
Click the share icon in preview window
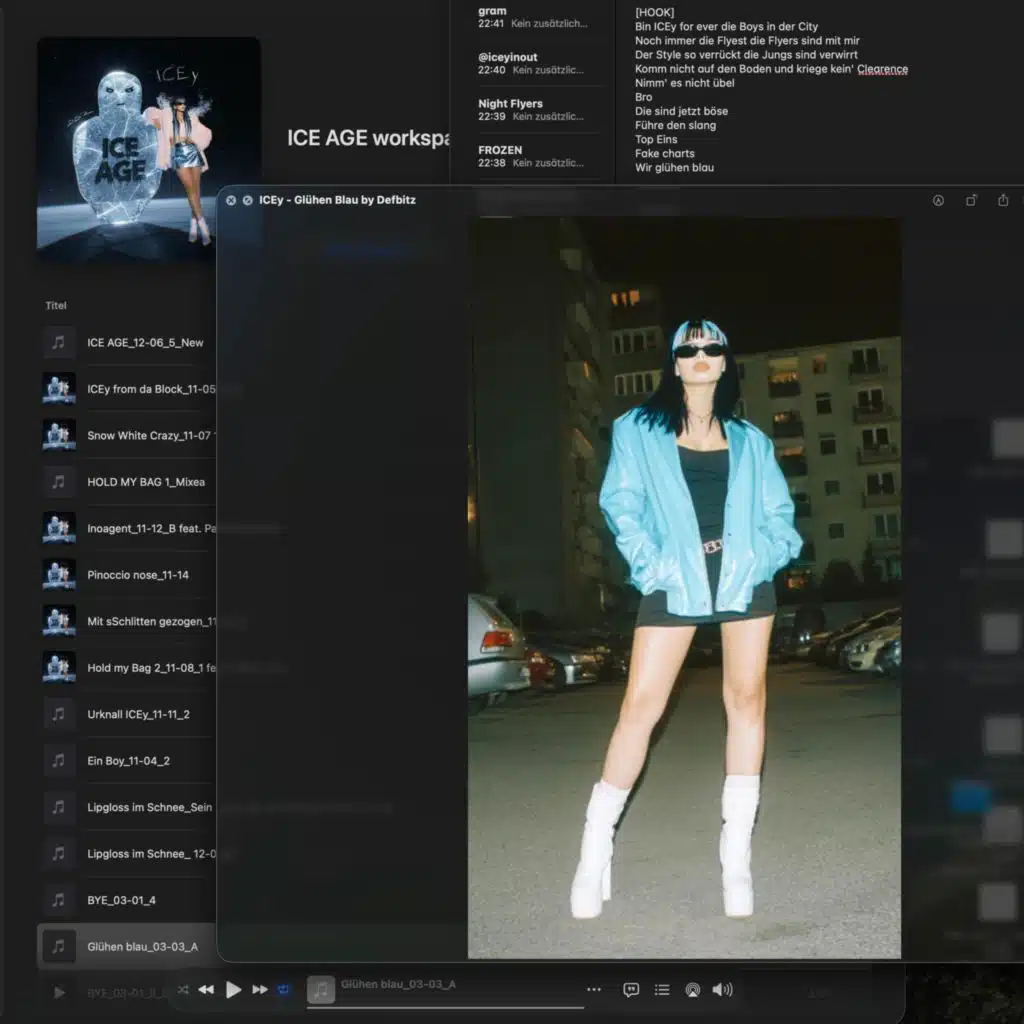tap(1003, 200)
